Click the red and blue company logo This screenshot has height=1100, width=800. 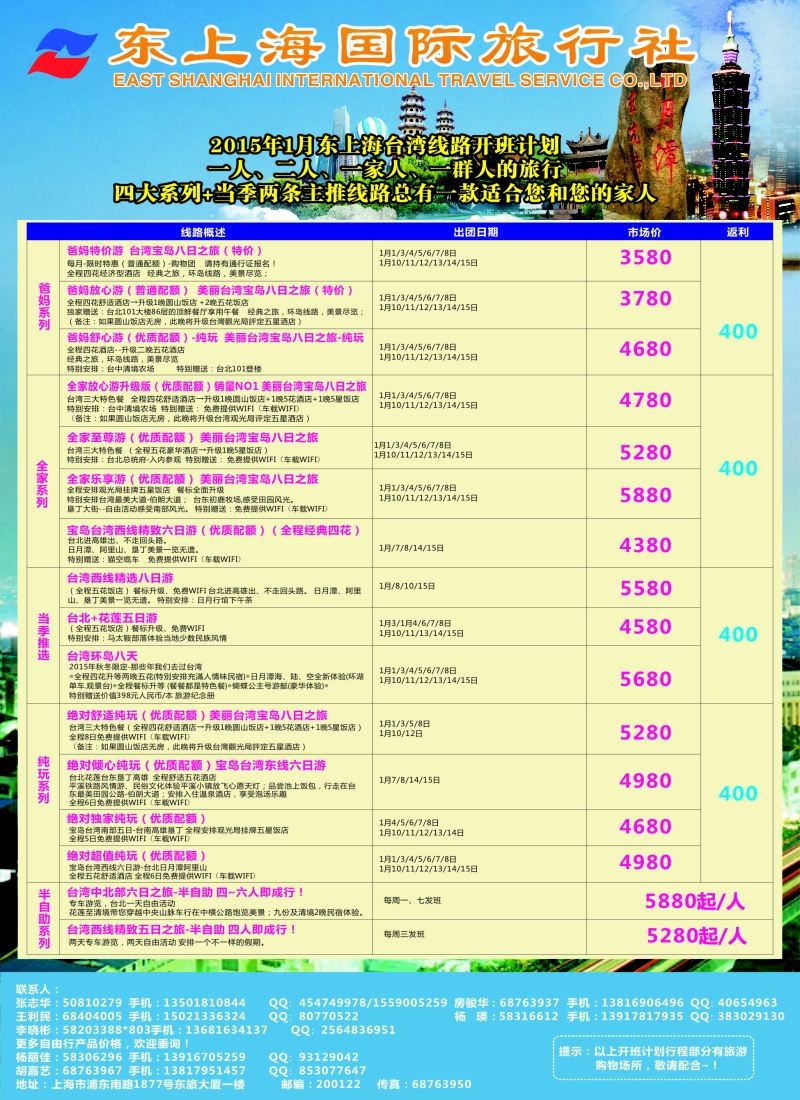pos(62,52)
